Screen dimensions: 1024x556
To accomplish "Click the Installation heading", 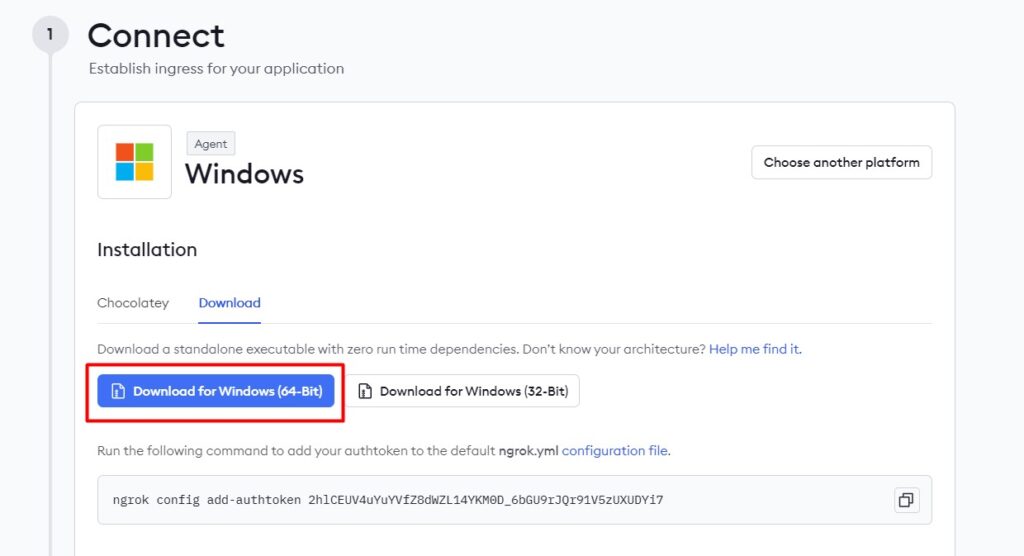I will click(147, 250).
